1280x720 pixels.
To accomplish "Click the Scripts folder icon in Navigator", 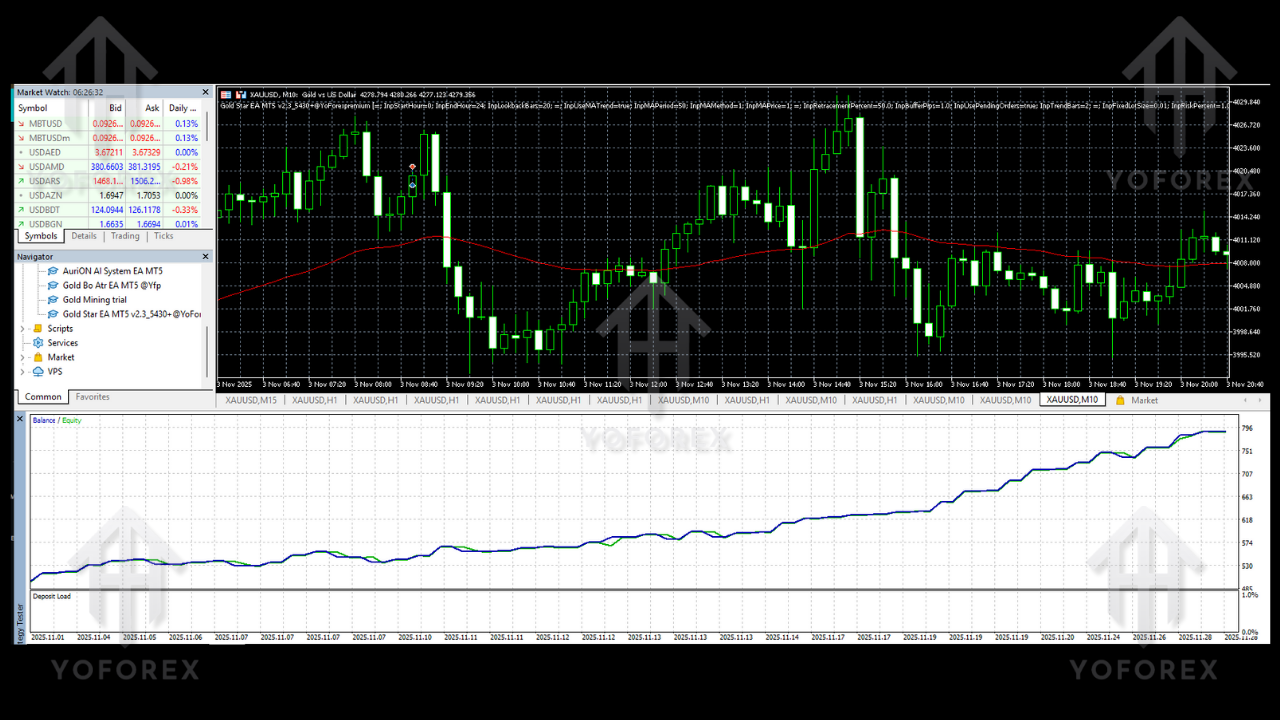I will (x=38, y=328).
